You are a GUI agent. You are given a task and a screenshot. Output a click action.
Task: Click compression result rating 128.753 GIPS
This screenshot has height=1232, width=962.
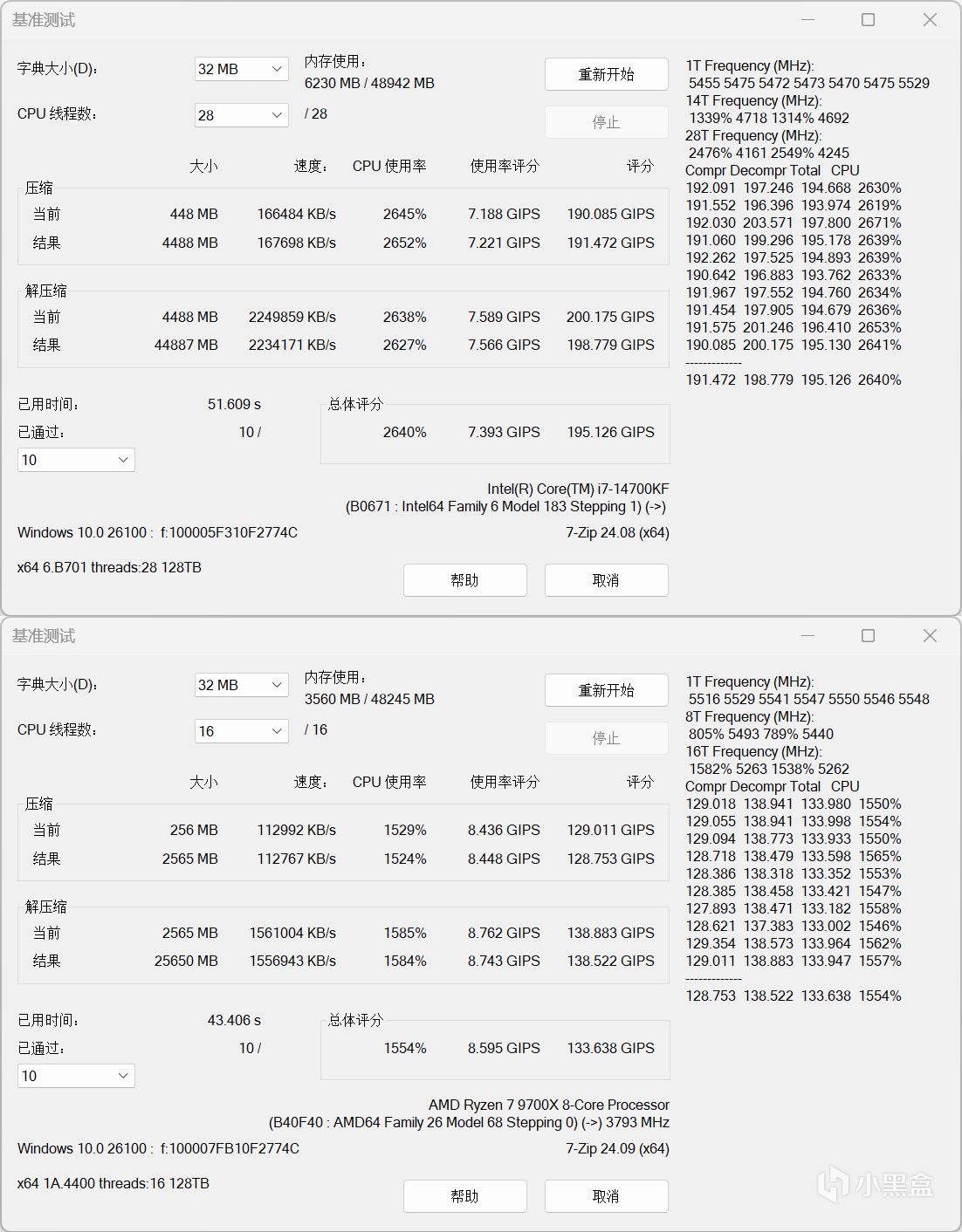610,859
